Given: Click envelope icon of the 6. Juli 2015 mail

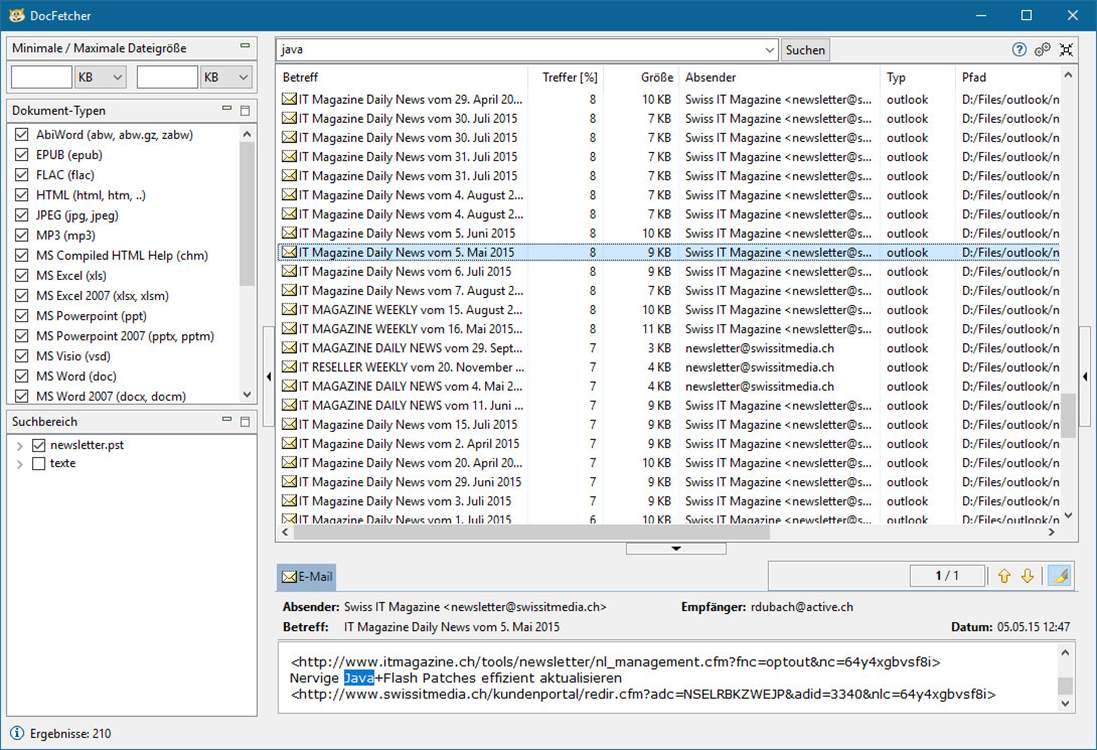Looking at the screenshot, I should coord(289,271).
